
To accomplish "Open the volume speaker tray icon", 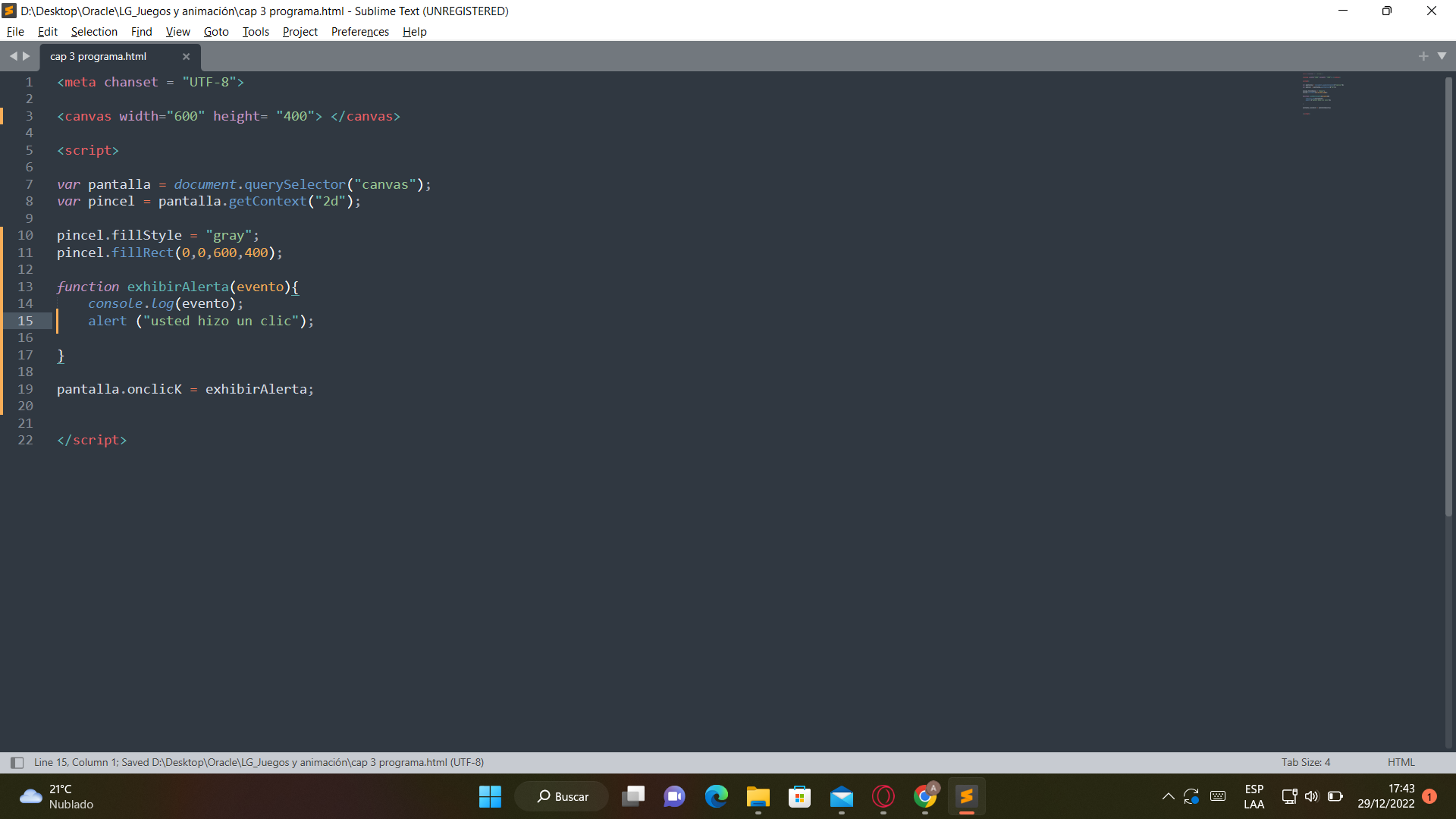I will 1312,796.
